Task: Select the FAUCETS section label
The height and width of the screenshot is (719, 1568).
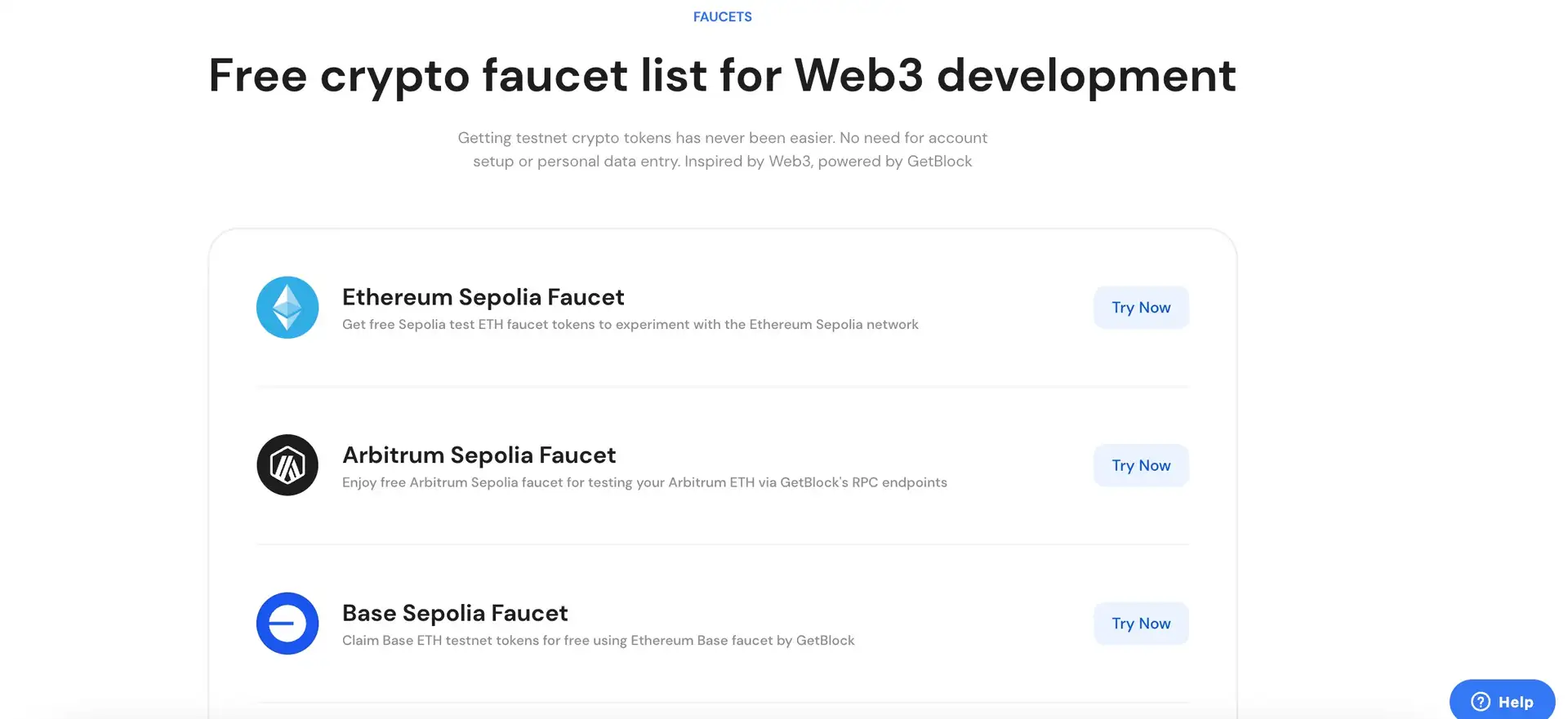Action: [722, 16]
